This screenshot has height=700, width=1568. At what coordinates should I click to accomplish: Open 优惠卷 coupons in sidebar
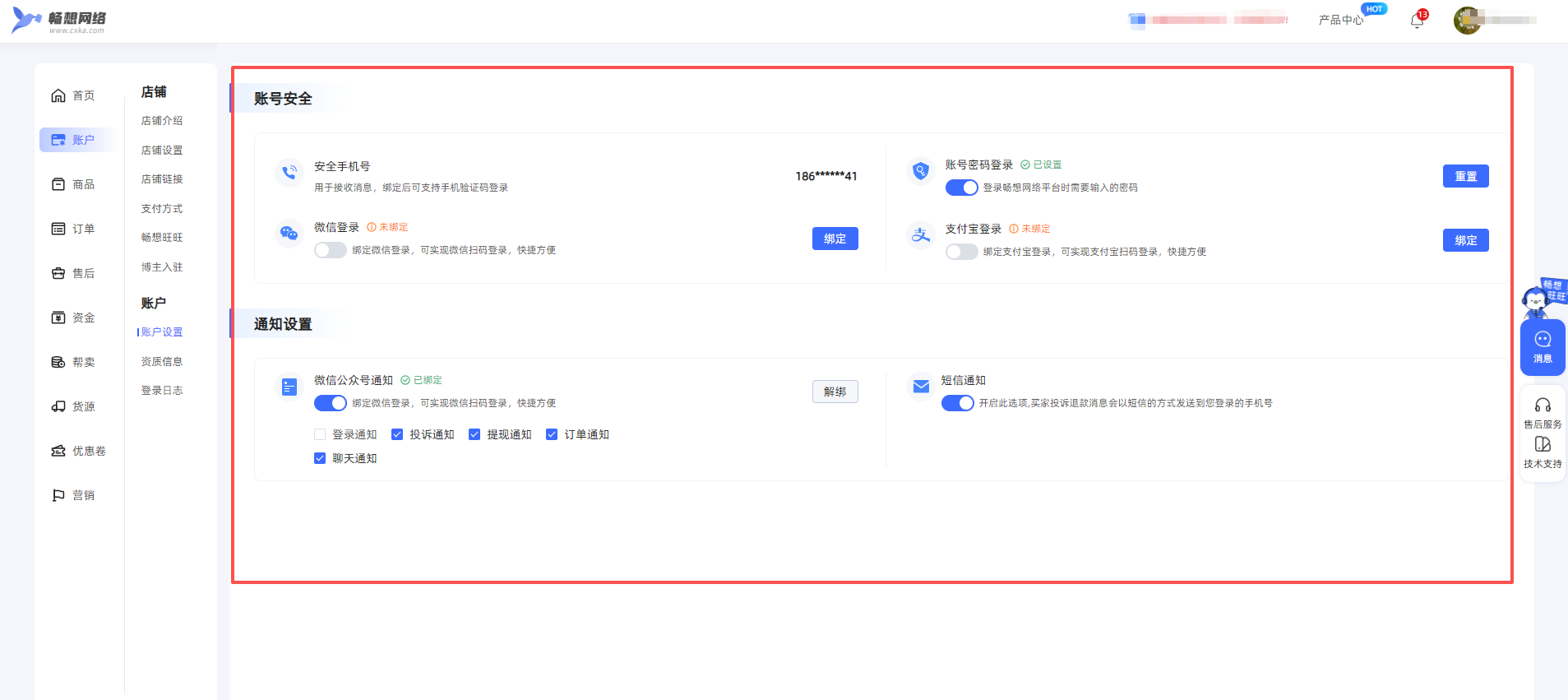pos(79,451)
